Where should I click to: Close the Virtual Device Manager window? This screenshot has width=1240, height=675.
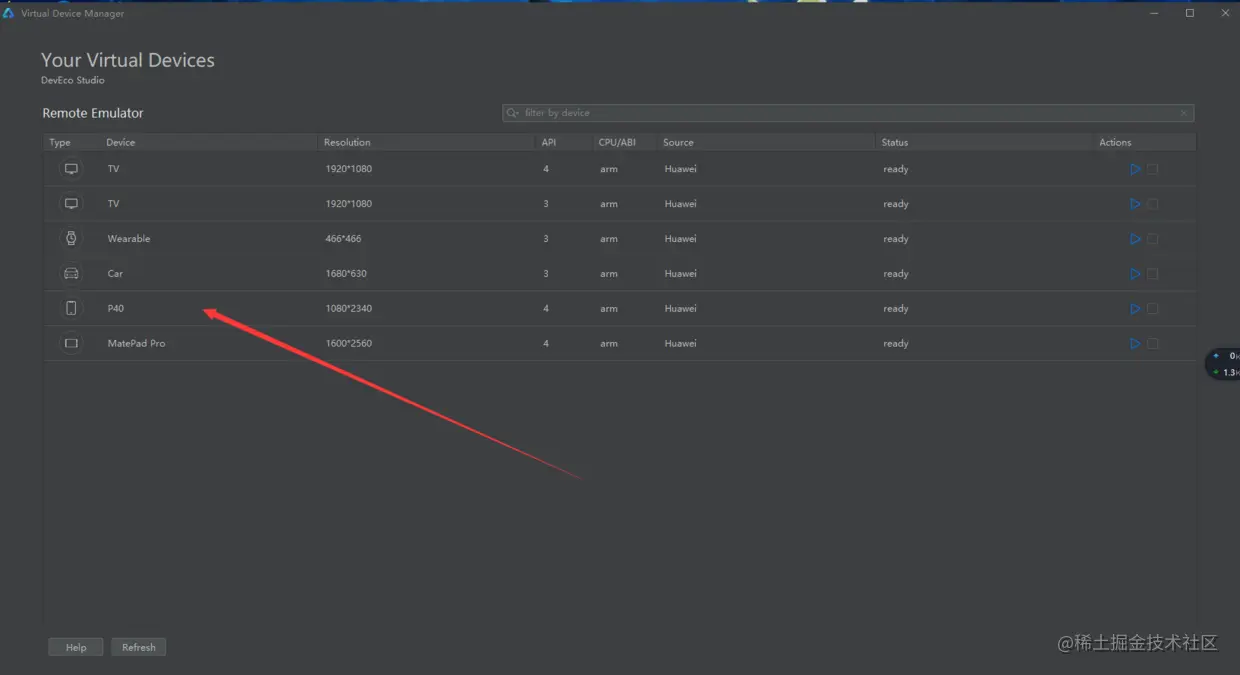click(1226, 13)
